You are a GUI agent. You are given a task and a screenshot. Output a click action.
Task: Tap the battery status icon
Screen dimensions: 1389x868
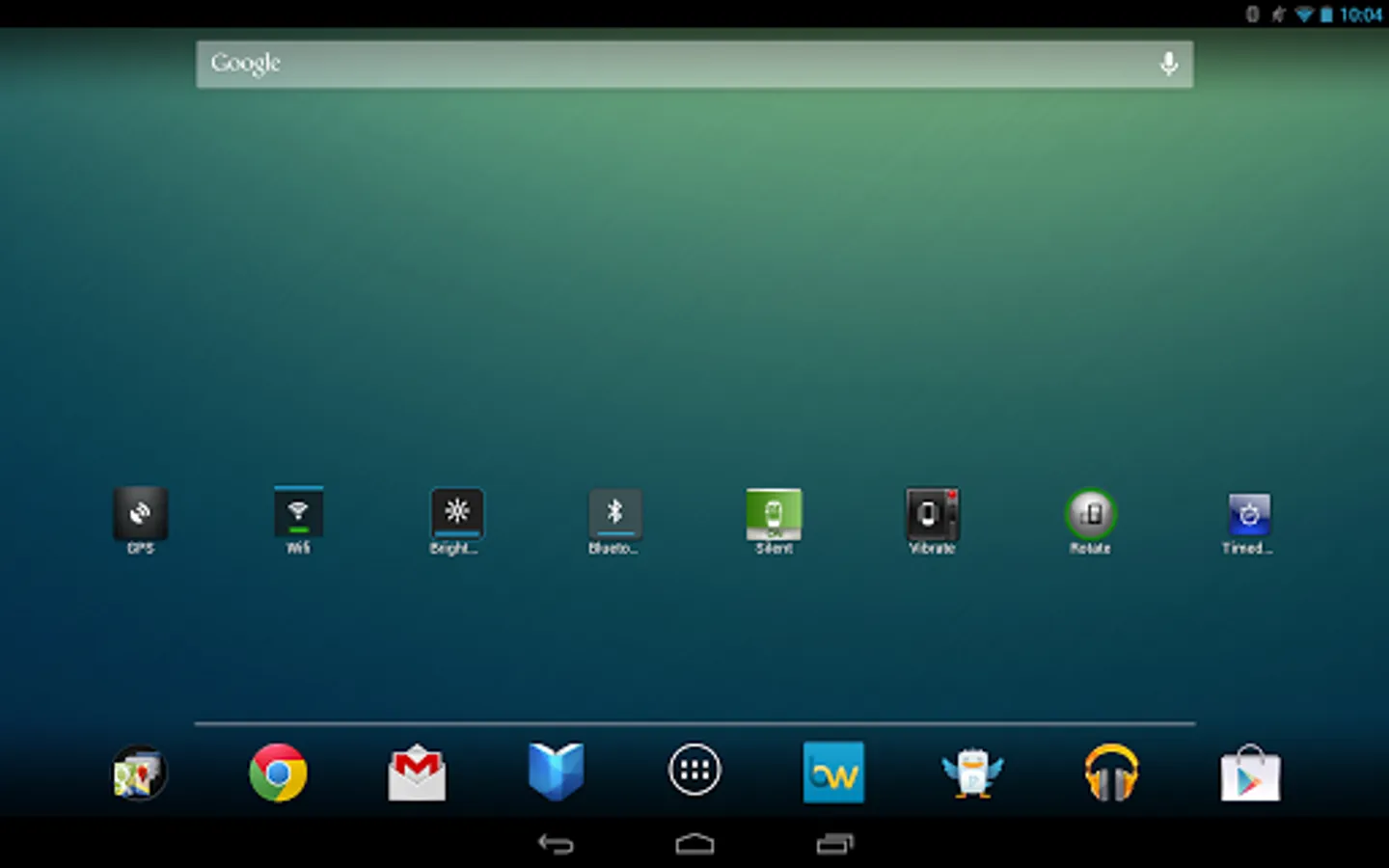tap(1326, 14)
